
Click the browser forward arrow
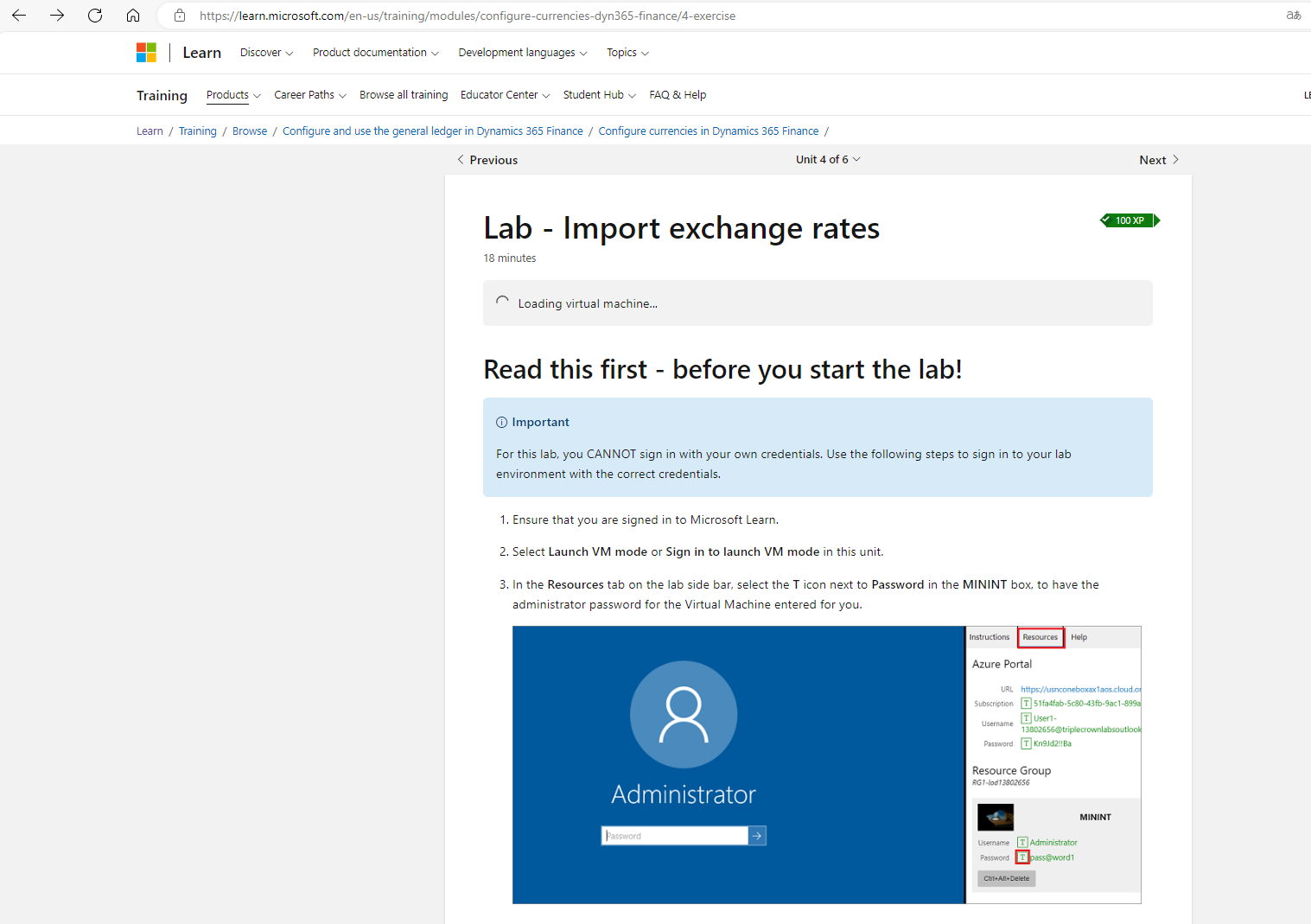click(x=57, y=15)
